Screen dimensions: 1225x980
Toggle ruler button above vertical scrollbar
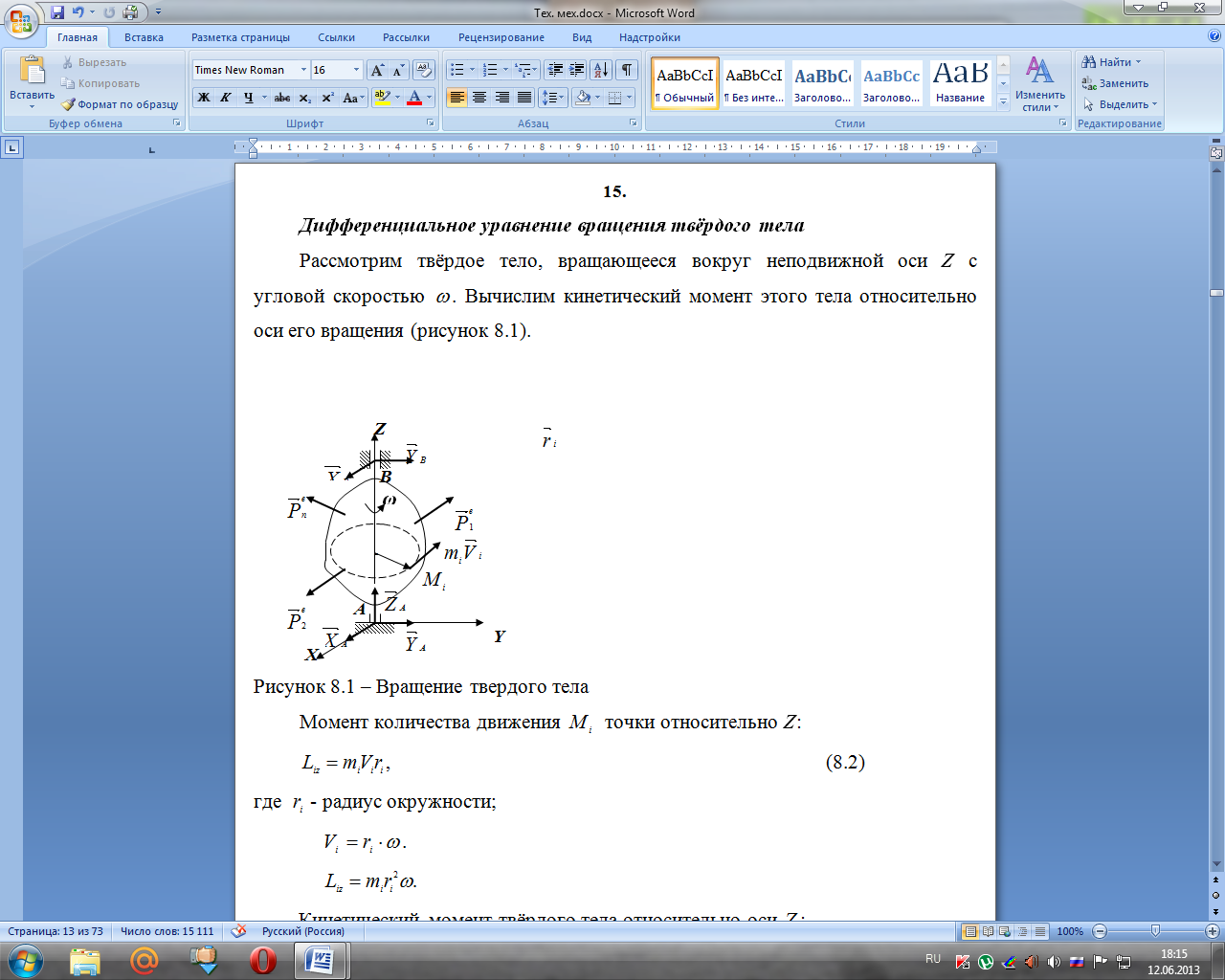(x=1216, y=152)
